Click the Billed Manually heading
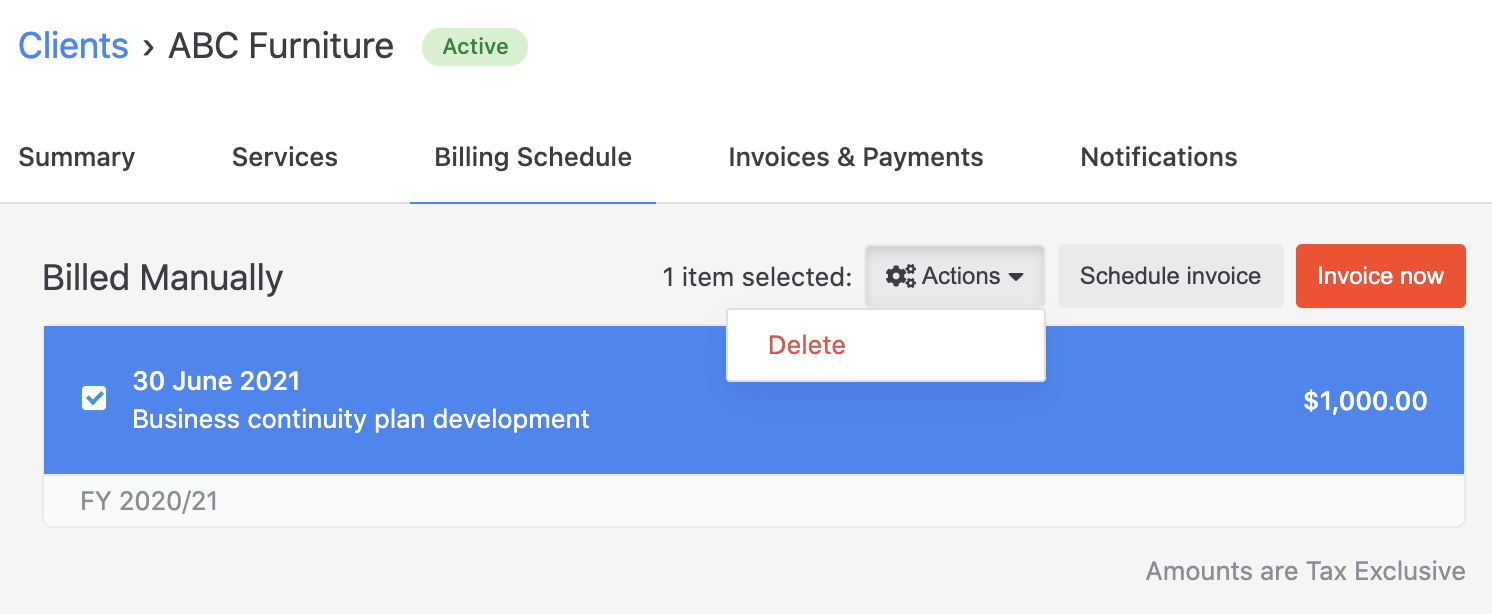The height and width of the screenshot is (614, 1492). coord(163,278)
